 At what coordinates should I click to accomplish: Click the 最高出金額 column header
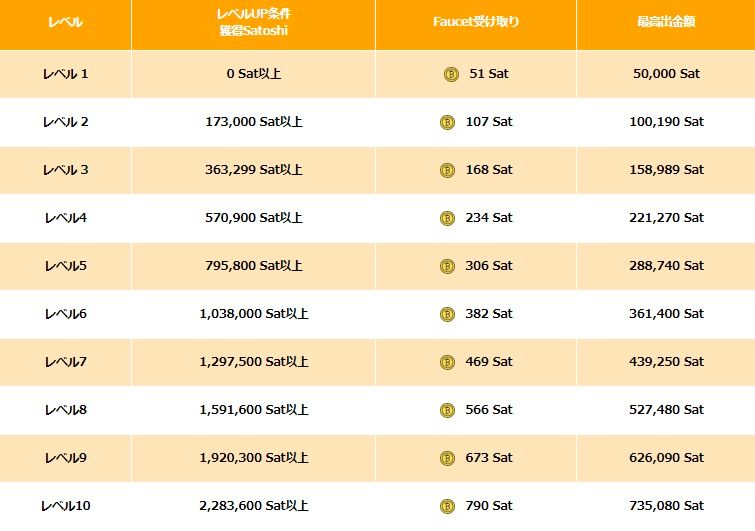click(665, 22)
